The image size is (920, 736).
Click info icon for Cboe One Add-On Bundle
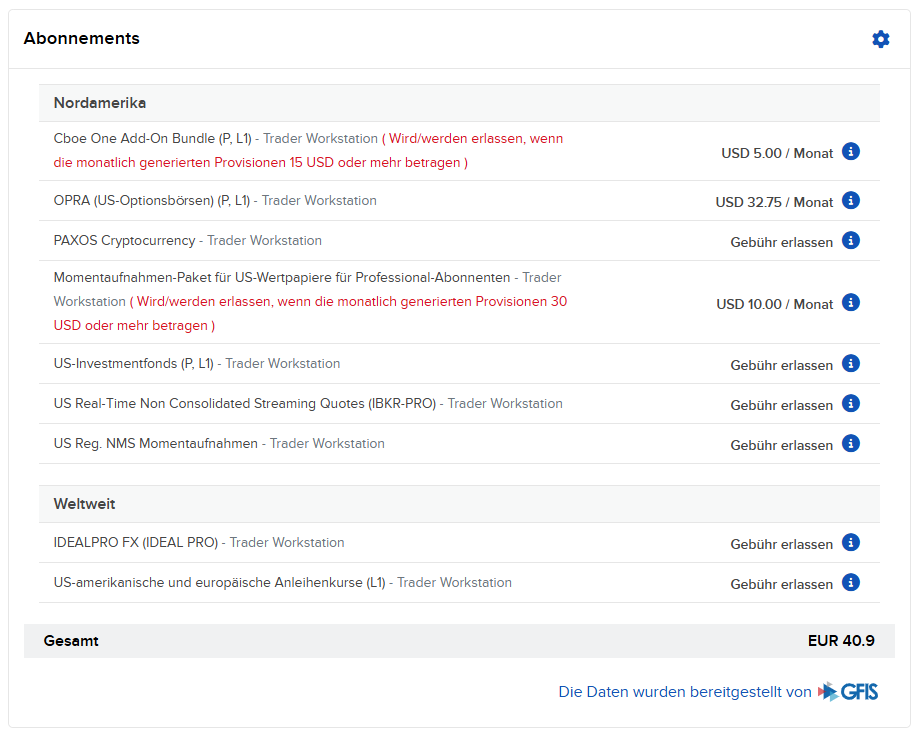pos(851,151)
